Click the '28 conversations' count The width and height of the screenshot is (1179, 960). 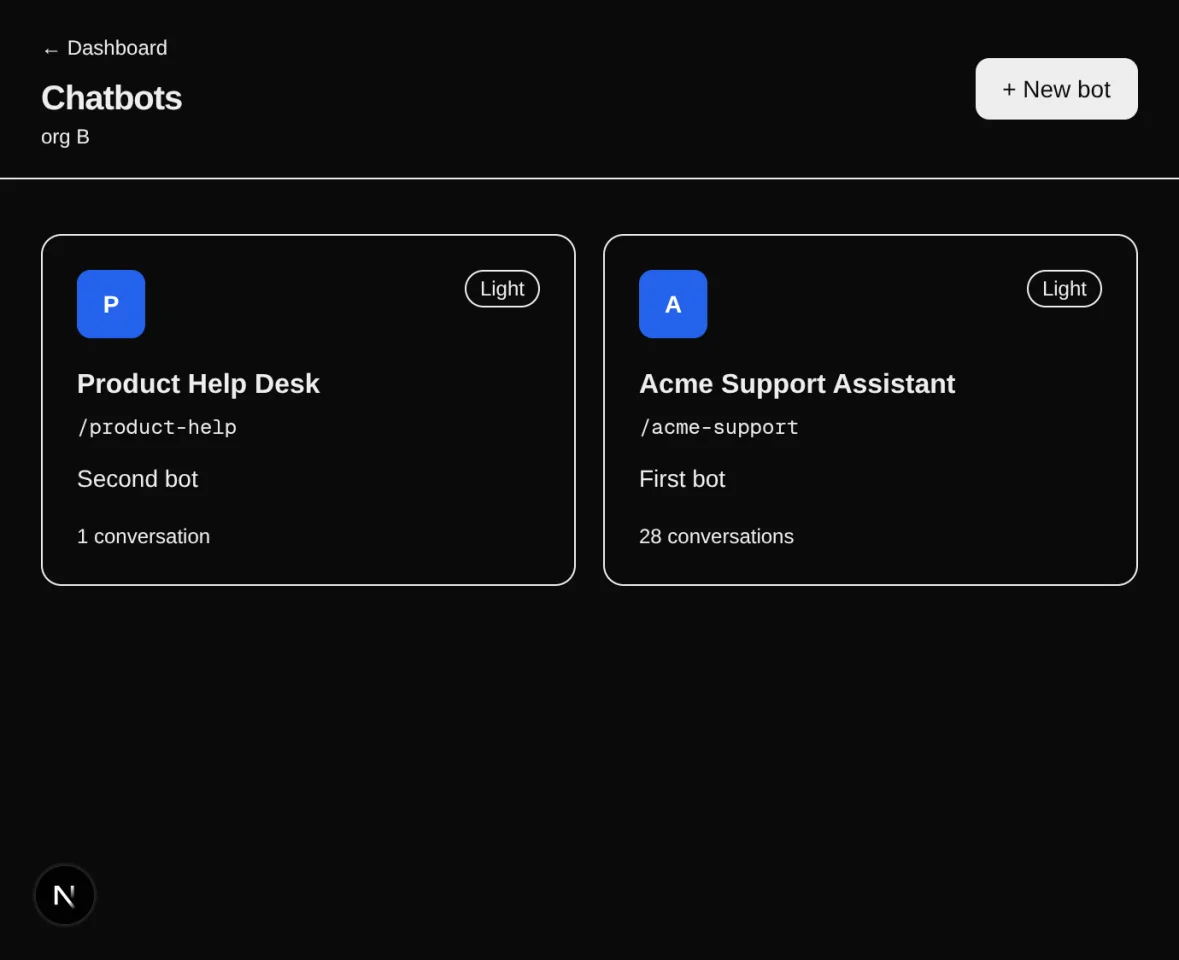tap(716, 536)
